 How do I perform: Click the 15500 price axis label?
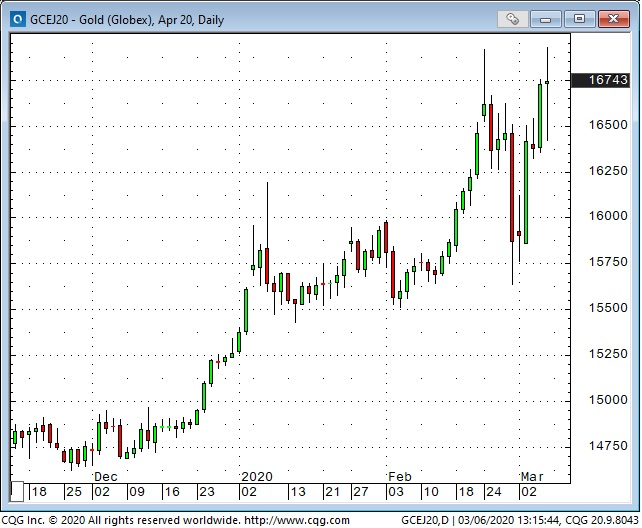(x=608, y=308)
